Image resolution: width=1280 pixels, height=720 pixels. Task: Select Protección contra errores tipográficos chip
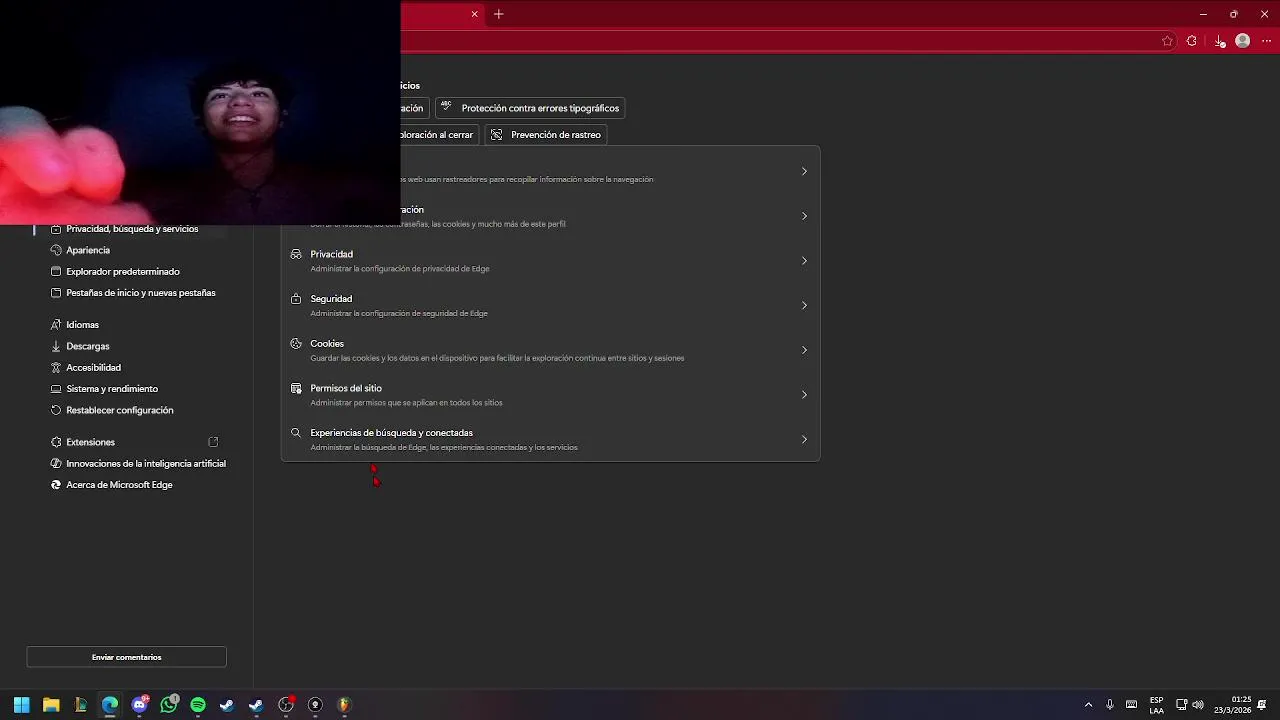530,108
